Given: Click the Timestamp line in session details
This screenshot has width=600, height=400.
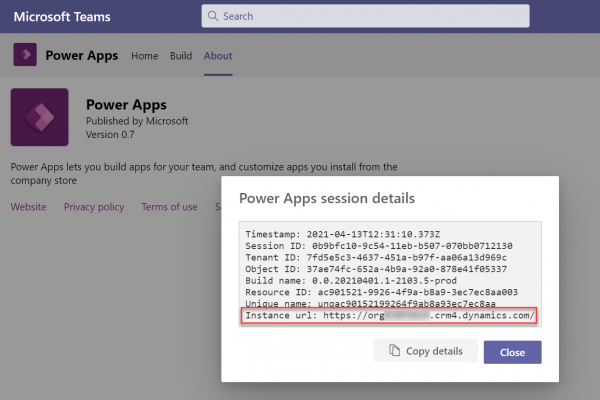Looking at the screenshot, I should click(x=342, y=234).
